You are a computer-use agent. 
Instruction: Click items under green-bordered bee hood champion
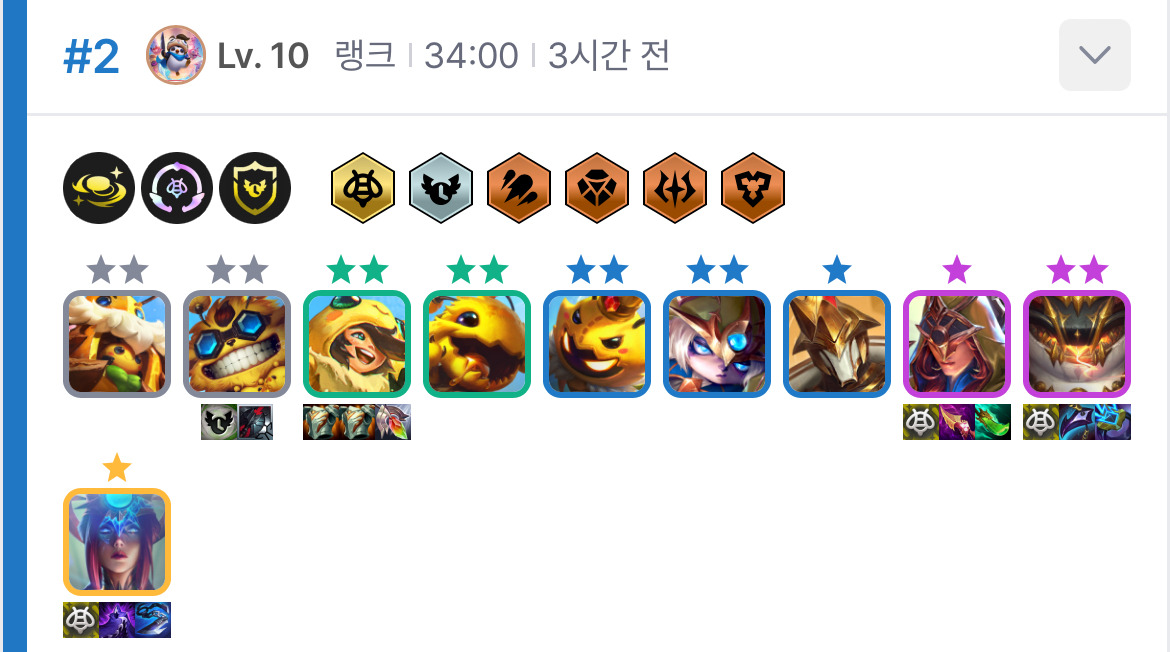point(357,422)
